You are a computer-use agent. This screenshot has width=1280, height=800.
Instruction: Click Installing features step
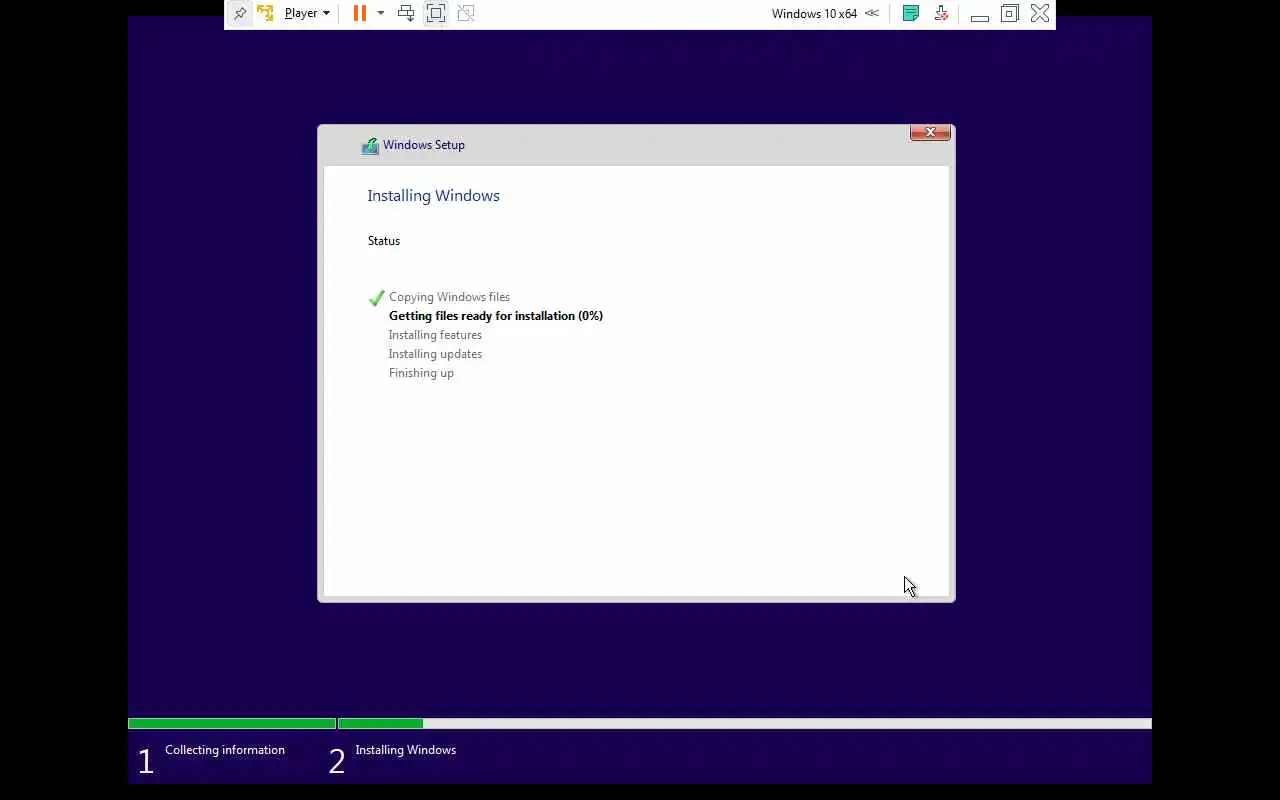tap(435, 335)
